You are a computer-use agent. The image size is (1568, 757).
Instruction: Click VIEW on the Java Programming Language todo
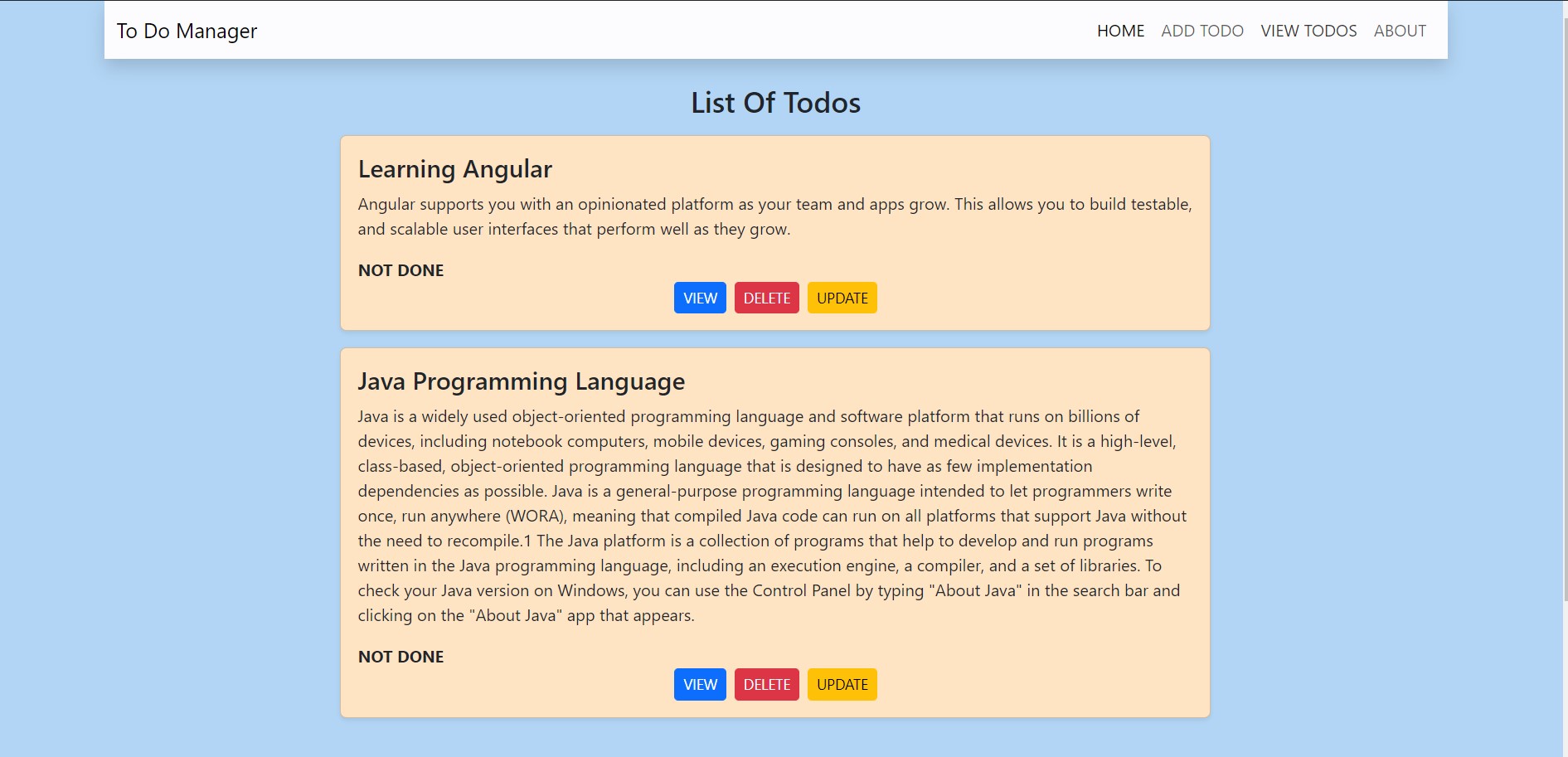[x=699, y=684]
